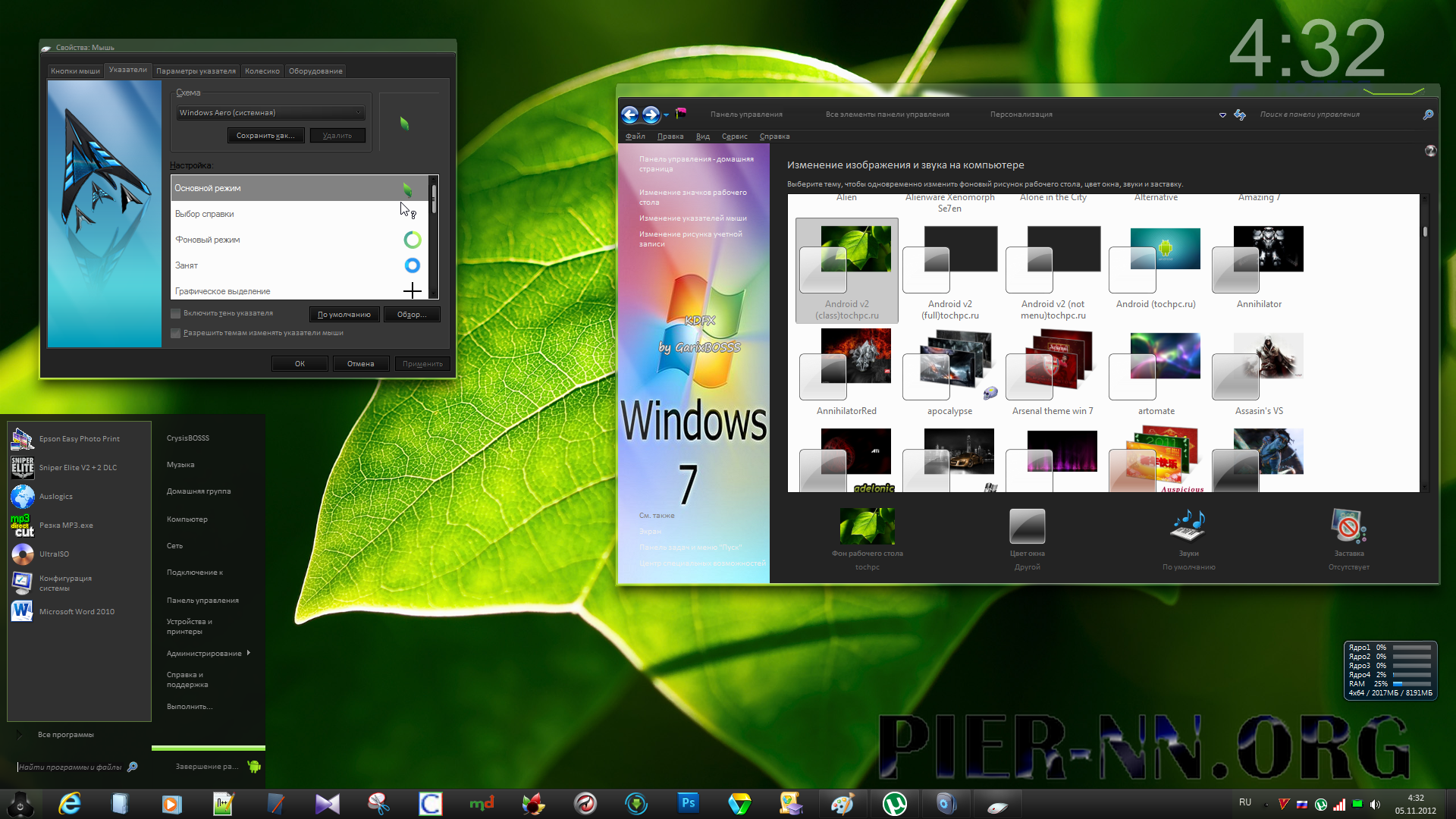
Task: Click the network signal tray icon
Action: point(1339,805)
